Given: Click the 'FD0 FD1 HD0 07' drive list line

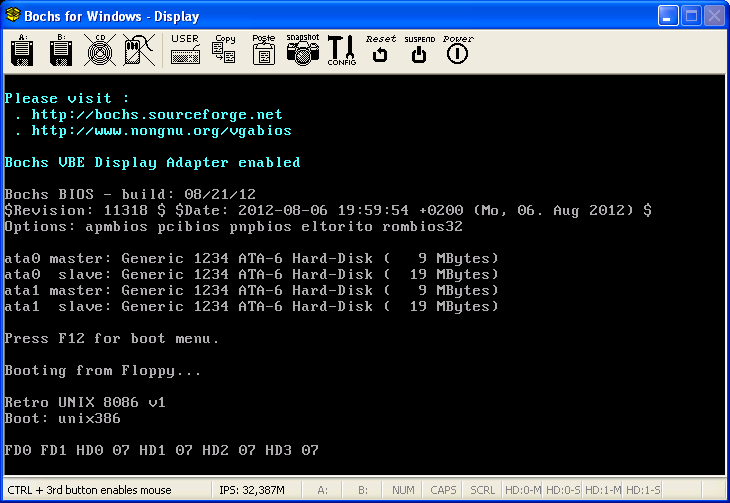Looking at the screenshot, I should [162, 450].
